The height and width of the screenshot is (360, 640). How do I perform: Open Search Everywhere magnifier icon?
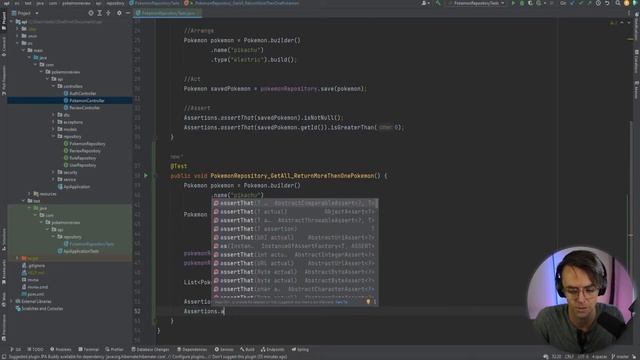tap(618, 3)
